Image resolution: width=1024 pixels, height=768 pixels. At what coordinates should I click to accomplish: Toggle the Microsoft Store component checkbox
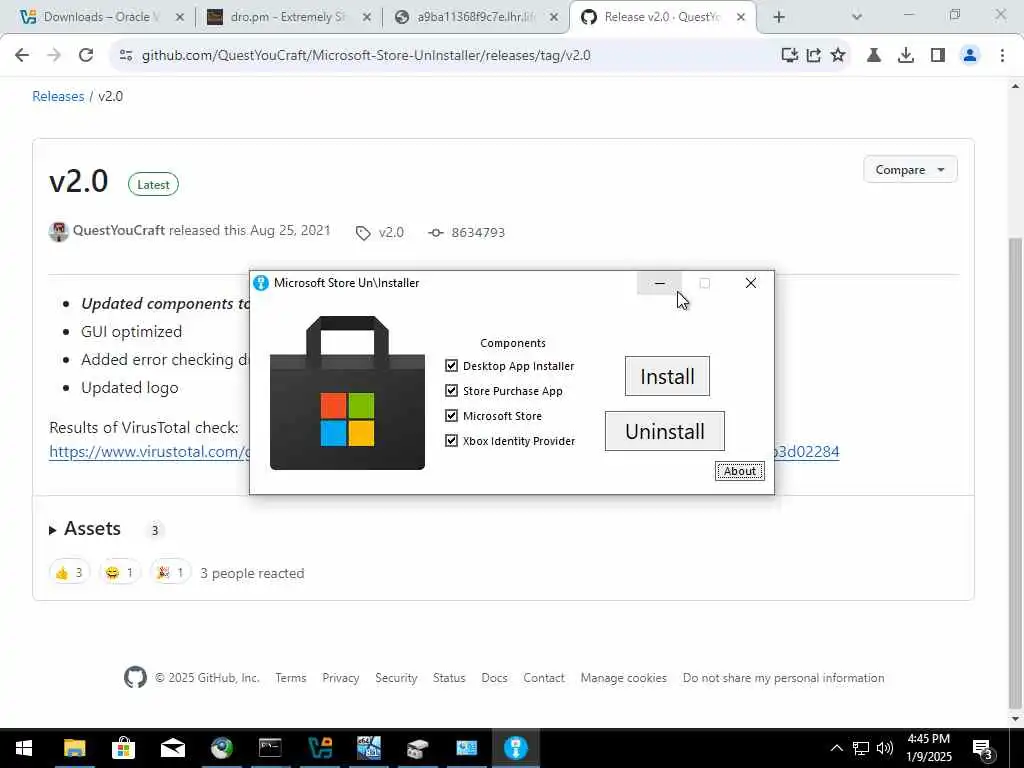(x=451, y=415)
